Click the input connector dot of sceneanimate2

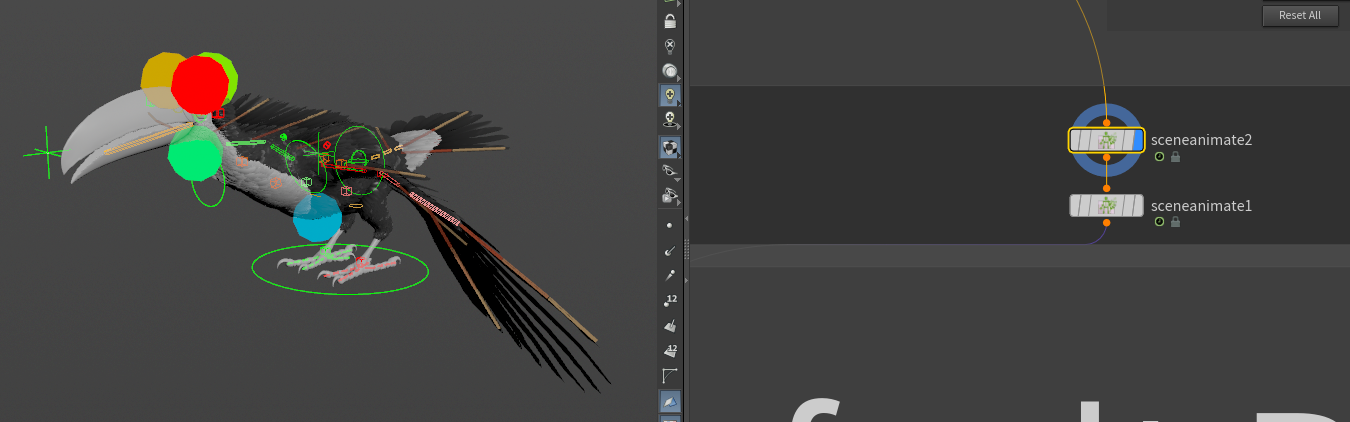1106,123
